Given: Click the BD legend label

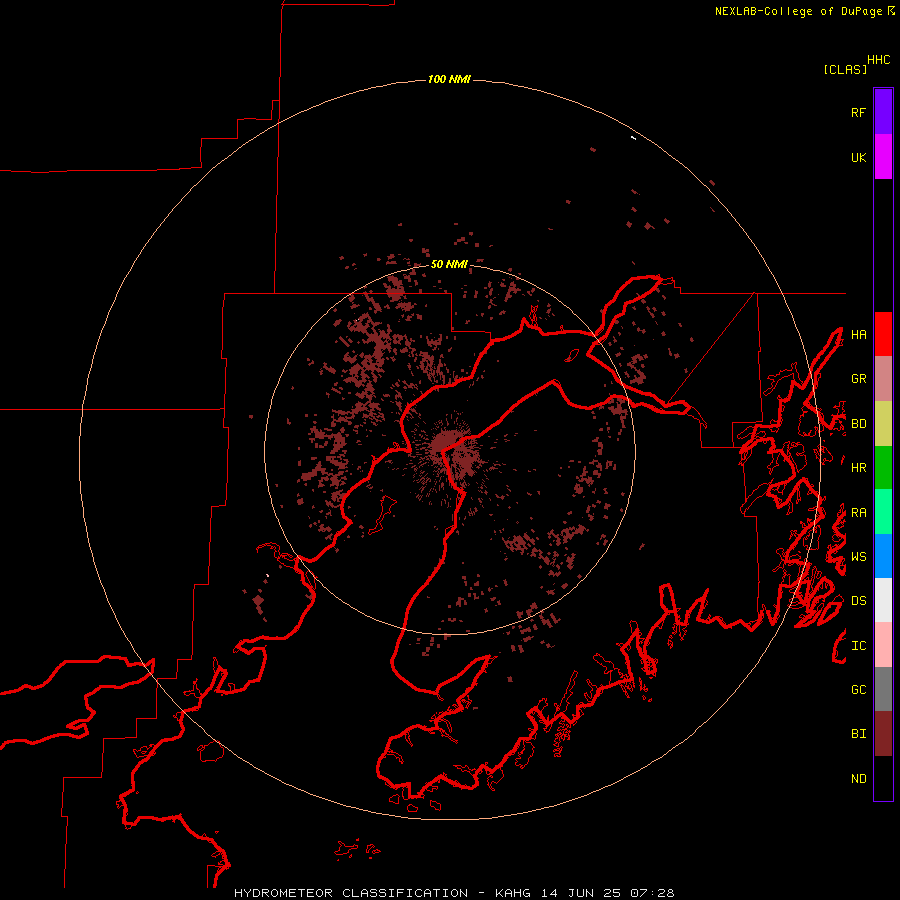Looking at the screenshot, I should (x=858, y=424).
